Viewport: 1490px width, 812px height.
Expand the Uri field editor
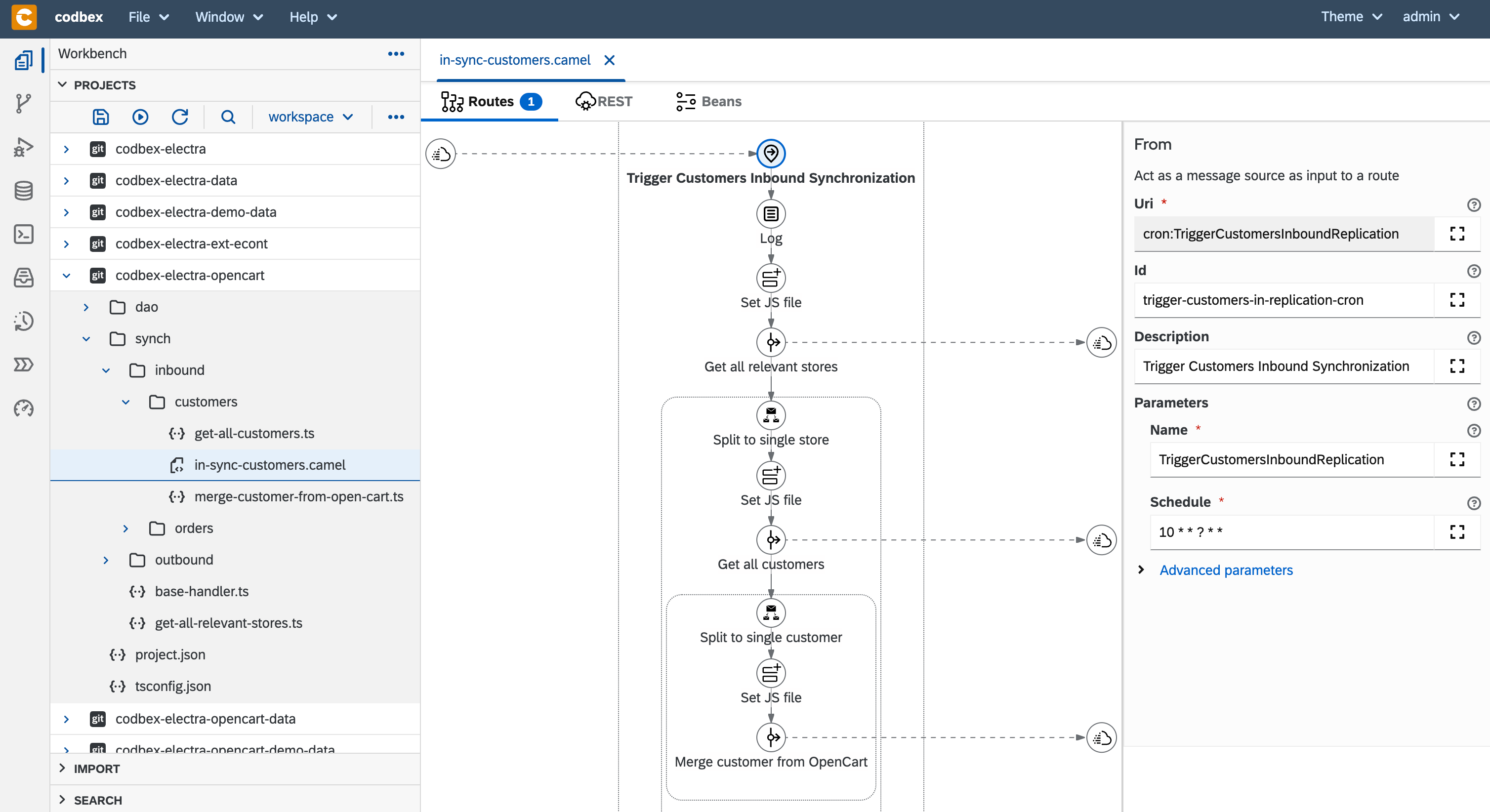1456,234
